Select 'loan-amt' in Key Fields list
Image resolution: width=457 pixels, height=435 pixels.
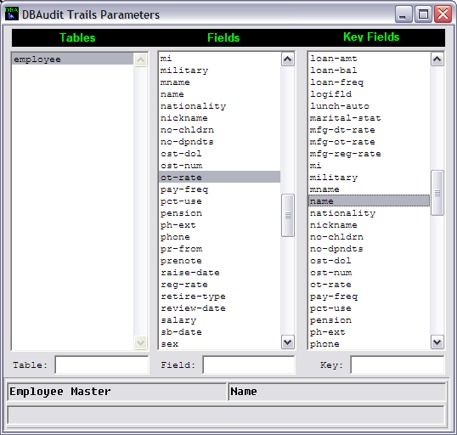click(369, 58)
